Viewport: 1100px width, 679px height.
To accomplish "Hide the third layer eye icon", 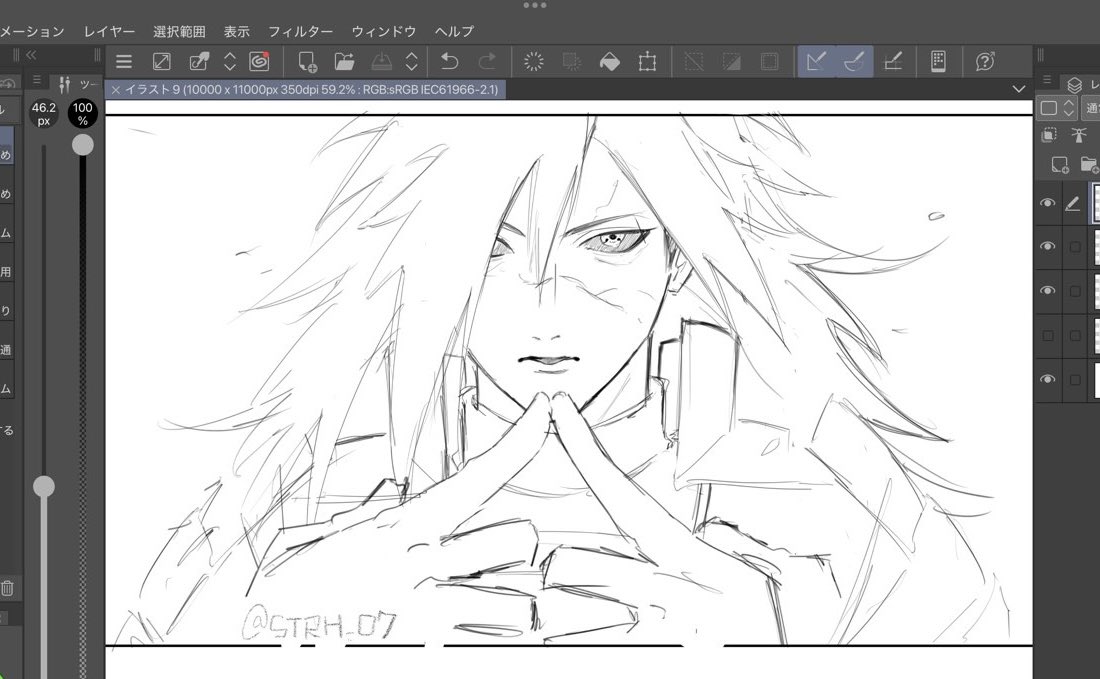I will click(x=1047, y=290).
